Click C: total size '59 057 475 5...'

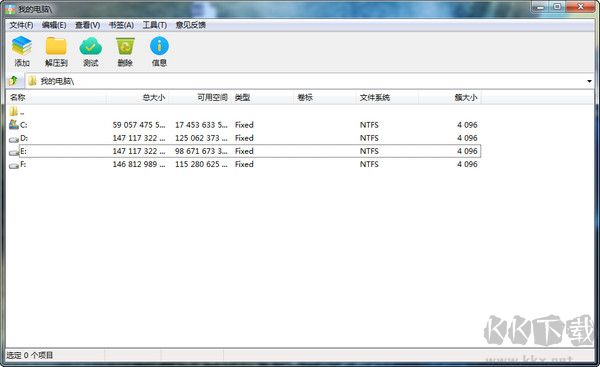point(139,125)
